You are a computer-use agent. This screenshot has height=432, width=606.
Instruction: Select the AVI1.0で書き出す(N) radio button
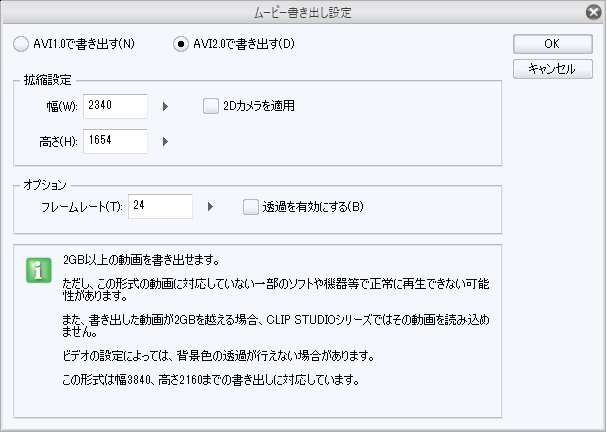click(22, 45)
